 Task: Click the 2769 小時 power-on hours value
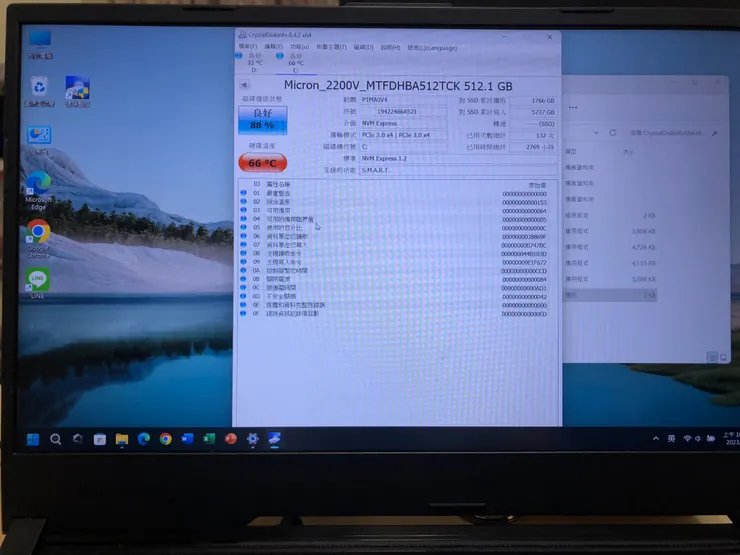point(533,147)
